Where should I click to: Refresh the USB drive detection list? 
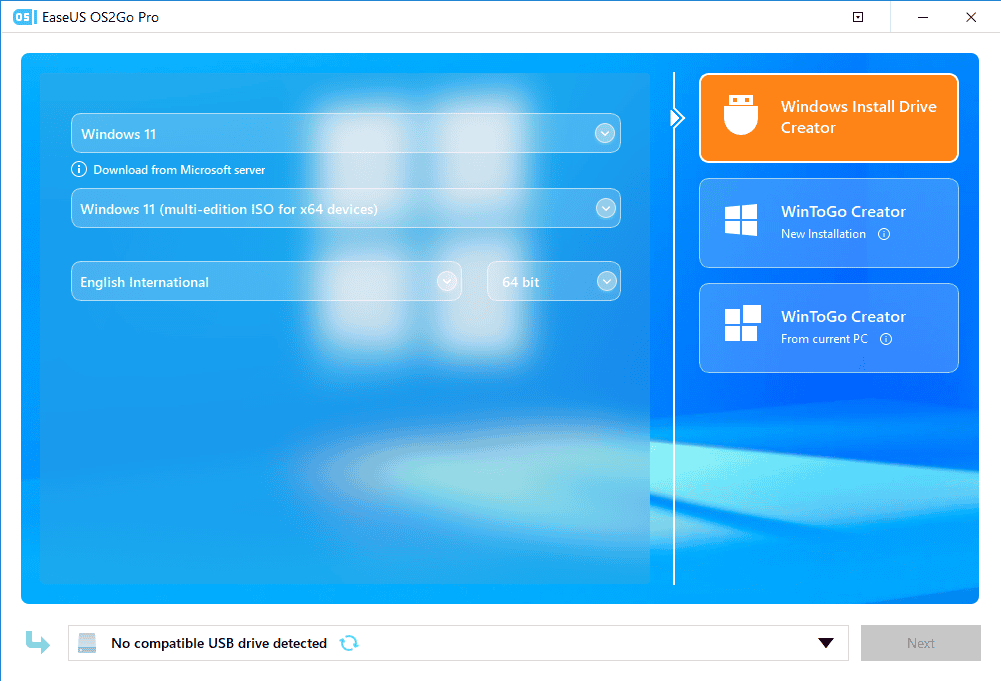(x=348, y=643)
